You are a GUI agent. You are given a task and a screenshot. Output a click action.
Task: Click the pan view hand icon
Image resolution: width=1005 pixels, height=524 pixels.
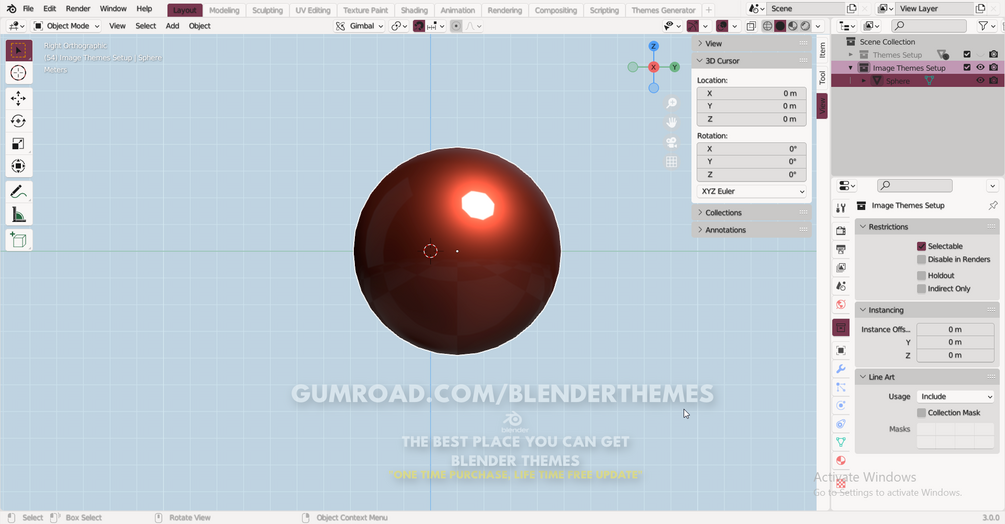tap(671, 122)
